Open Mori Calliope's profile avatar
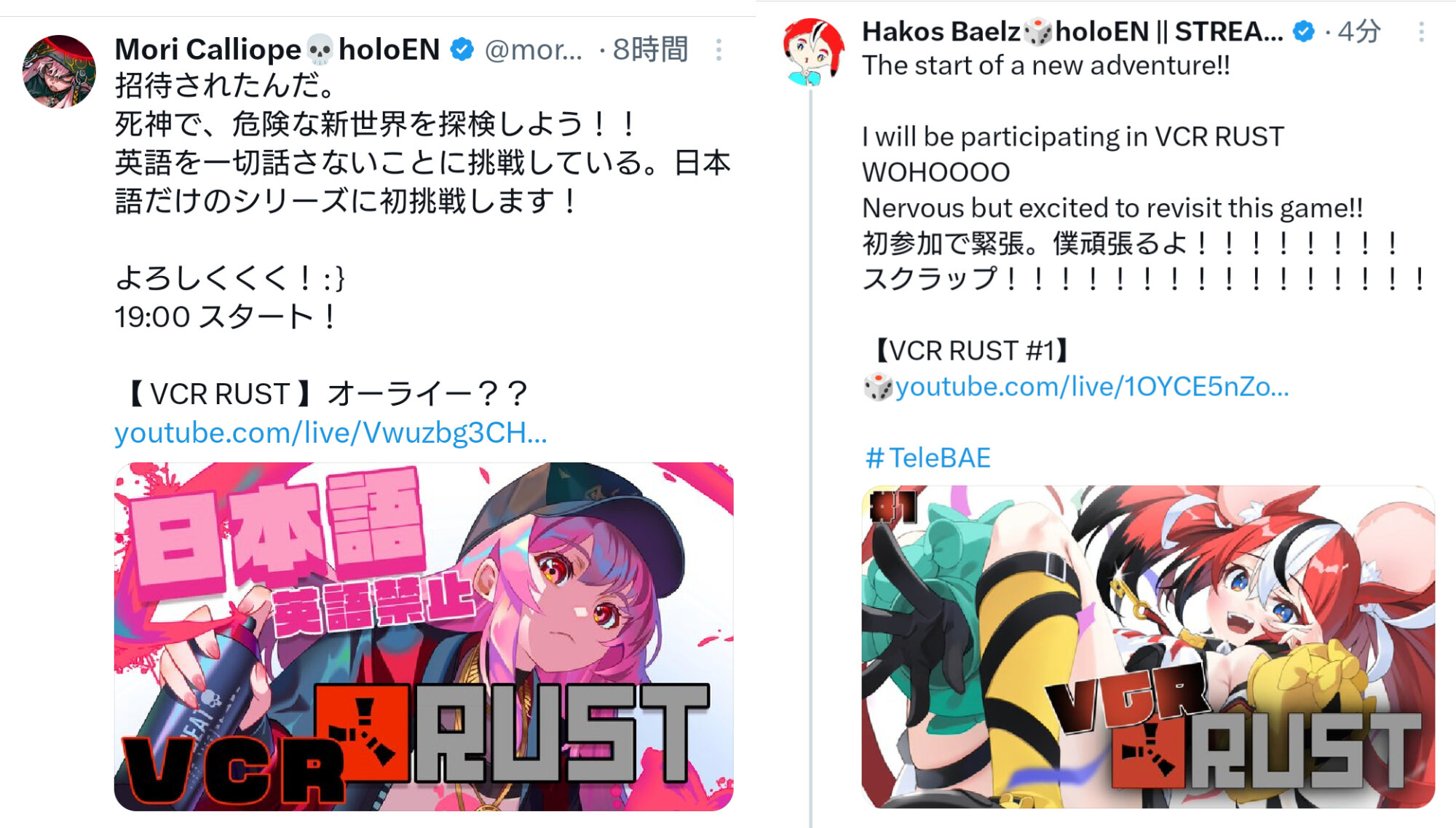 [59, 71]
